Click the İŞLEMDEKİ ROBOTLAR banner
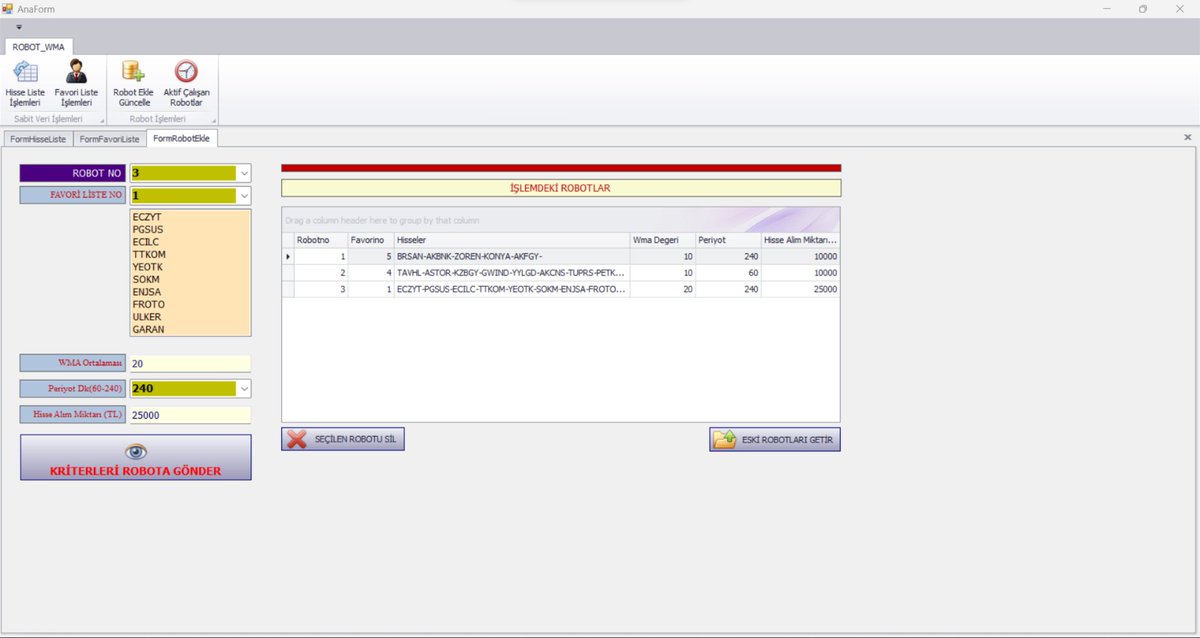1200x638 pixels. pos(561,188)
